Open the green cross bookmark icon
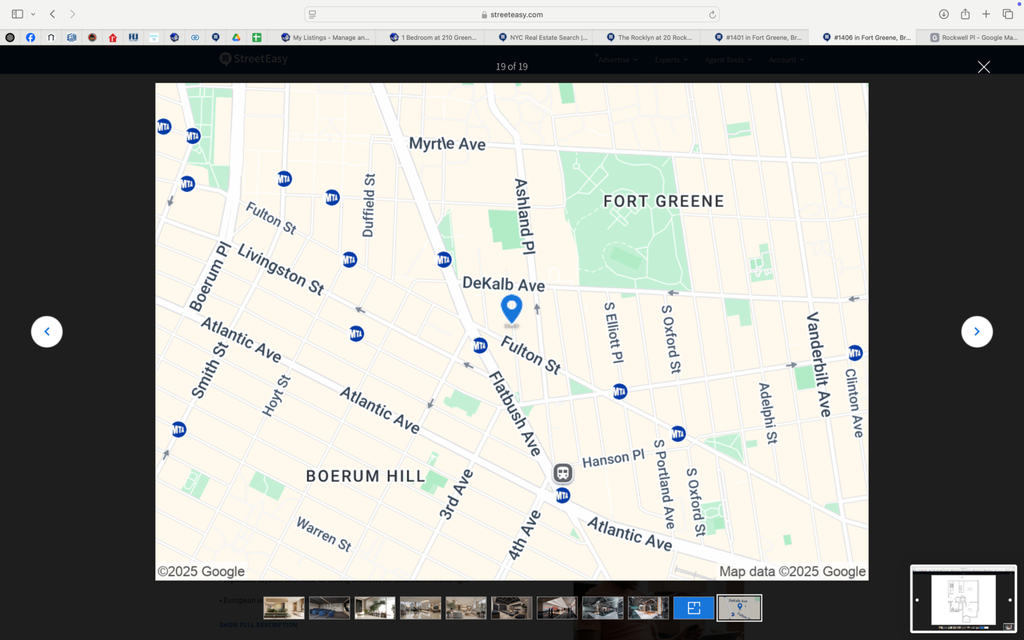The width and height of the screenshot is (1024, 640). pos(257,37)
